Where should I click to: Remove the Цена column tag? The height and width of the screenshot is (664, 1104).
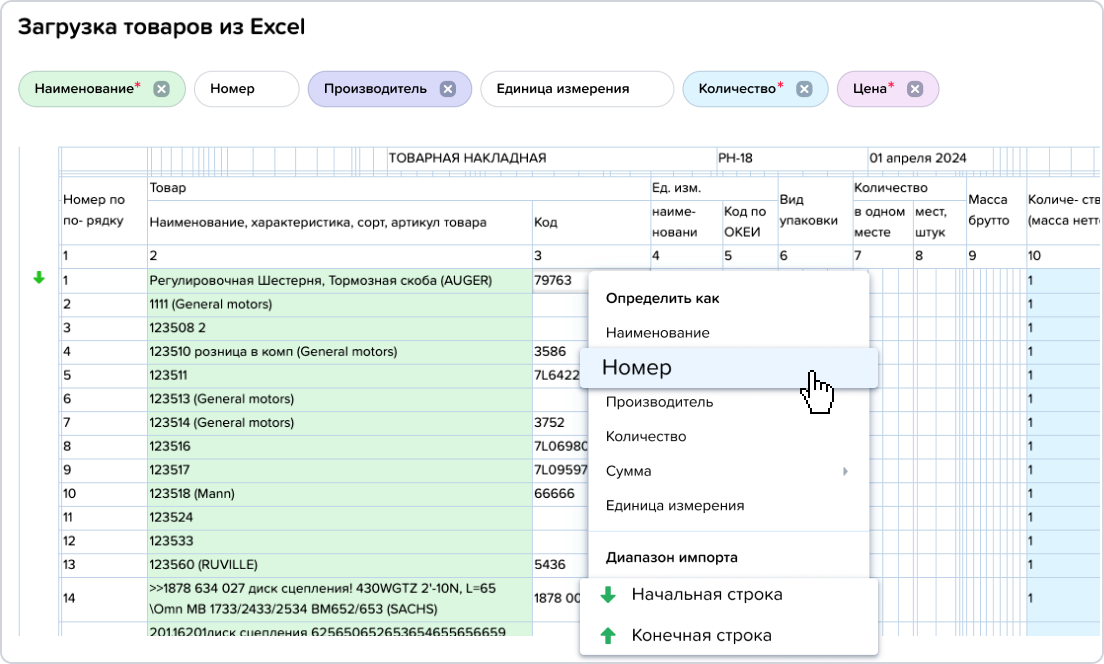point(915,89)
